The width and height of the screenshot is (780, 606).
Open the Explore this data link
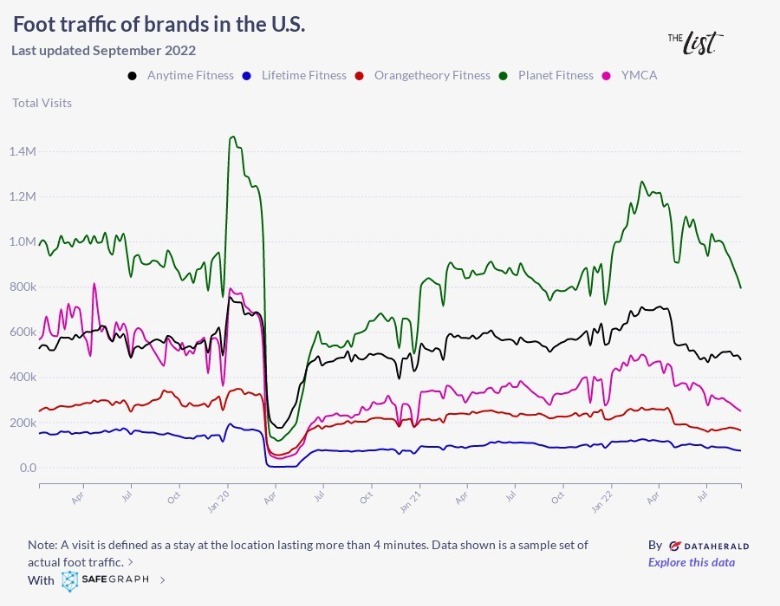[691, 562]
